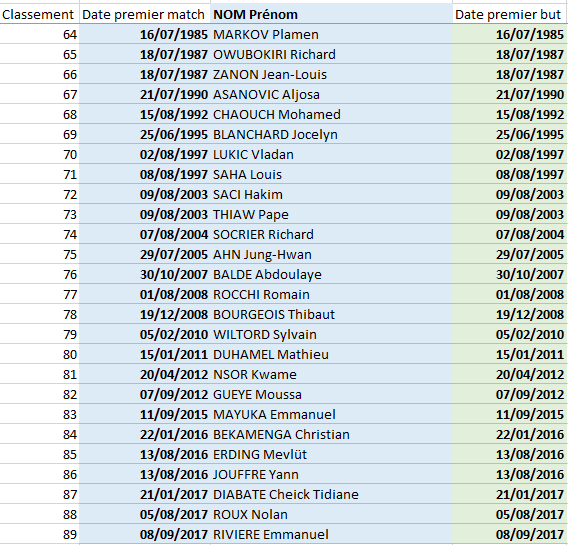The image size is (568, 545).
Task: Select the name 'SAHA Louis'
Action: click(x=247, y=174)
